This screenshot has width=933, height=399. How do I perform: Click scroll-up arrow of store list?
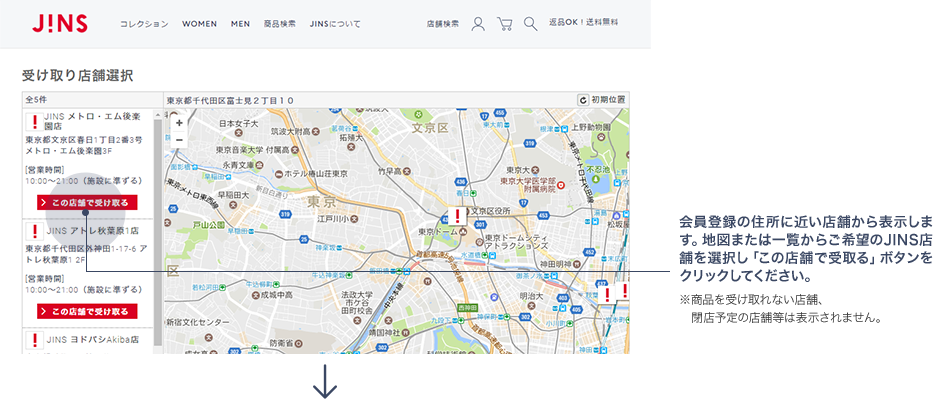click(158, 114)
